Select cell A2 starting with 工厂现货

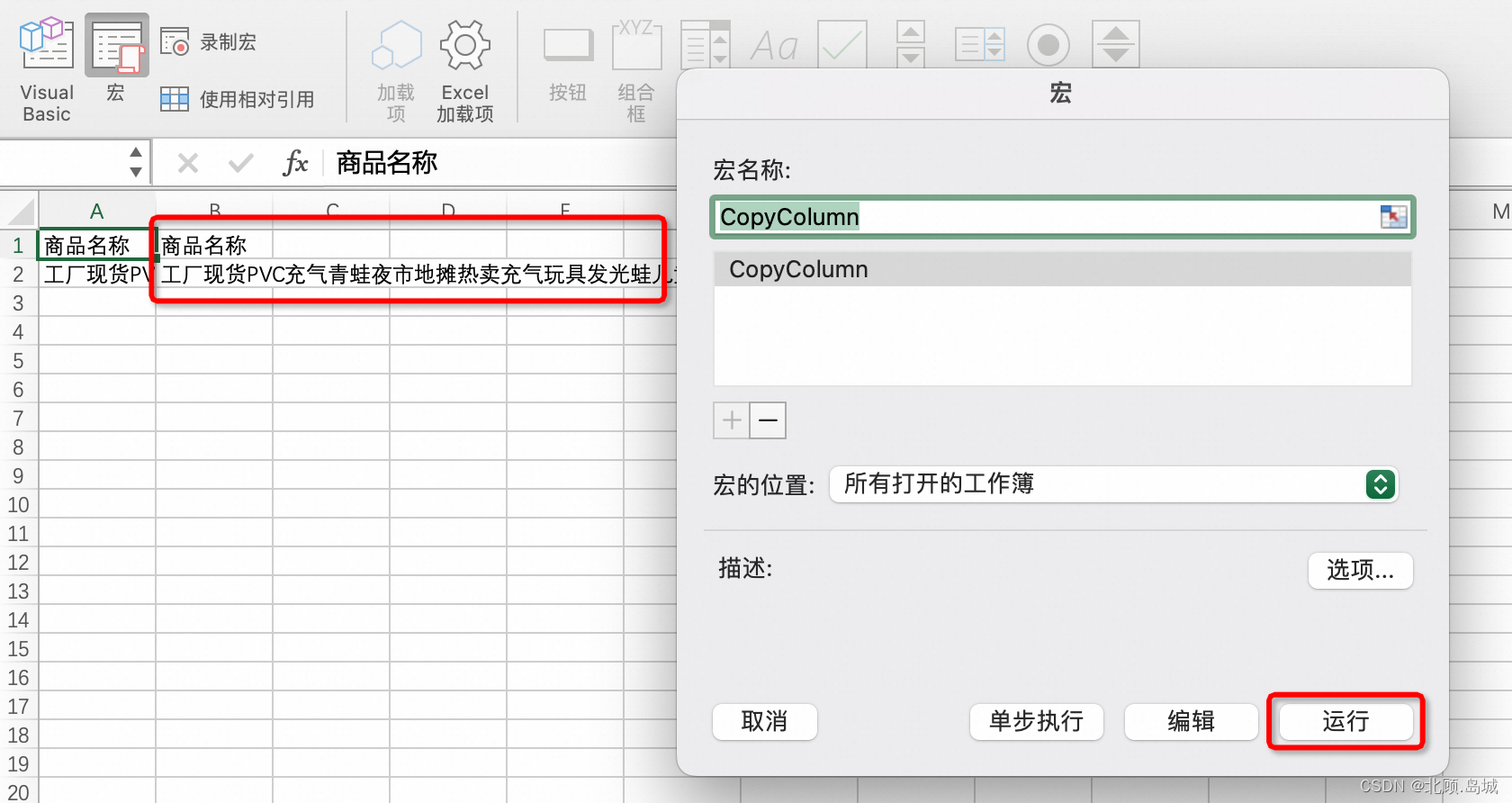click(x=97, y=274)
